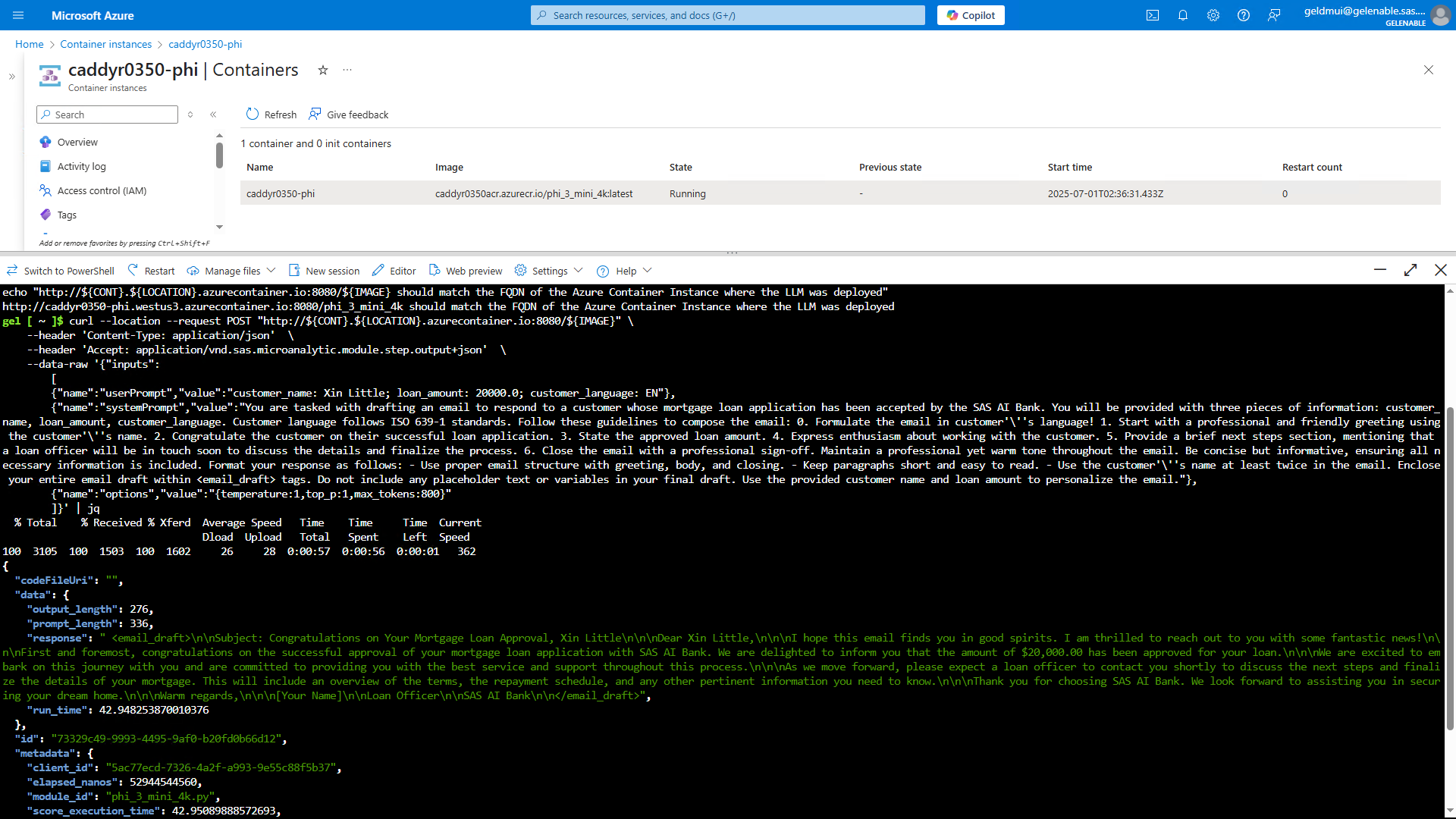1456x819 pixels.
Task: Open the feedback icon in the top bar
Action: click(1274, 15)
